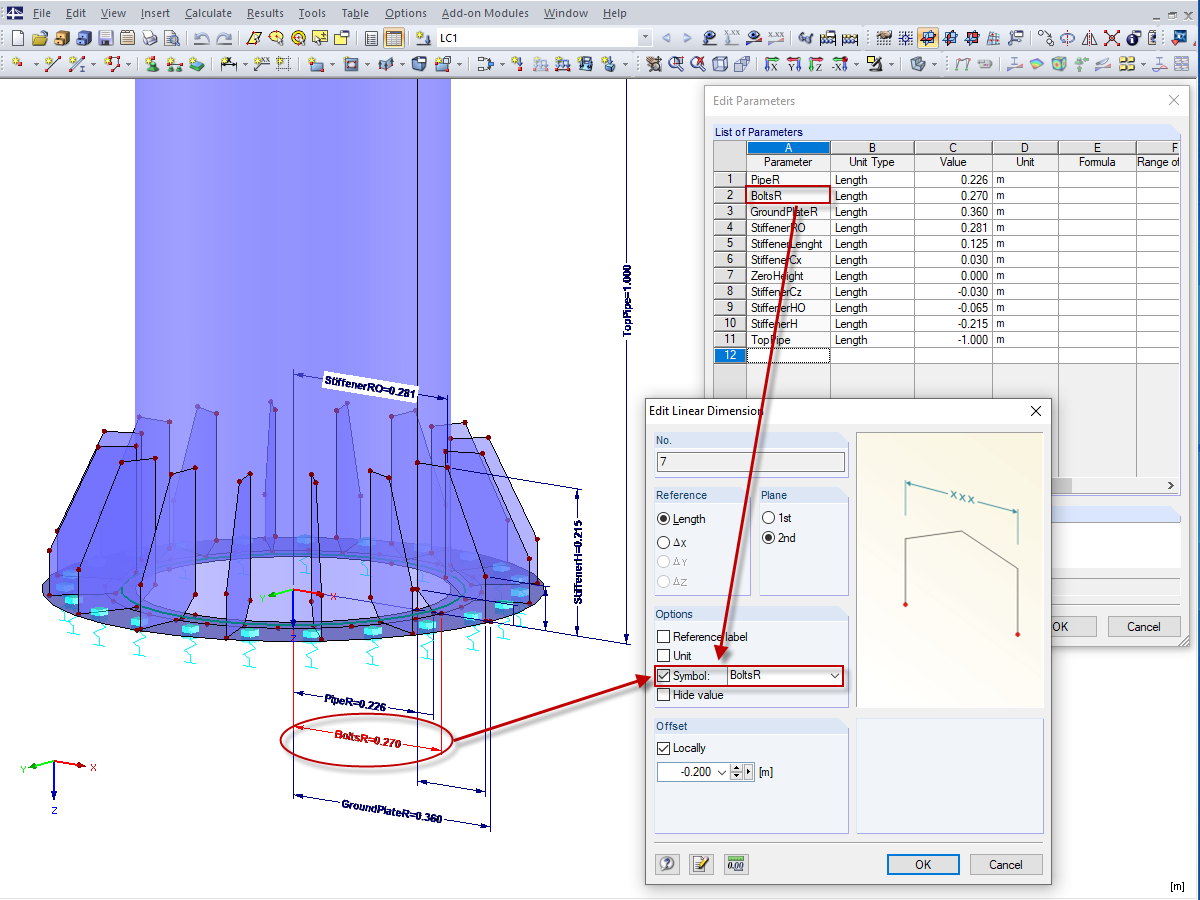Open the Insert menu

point(155,13)
